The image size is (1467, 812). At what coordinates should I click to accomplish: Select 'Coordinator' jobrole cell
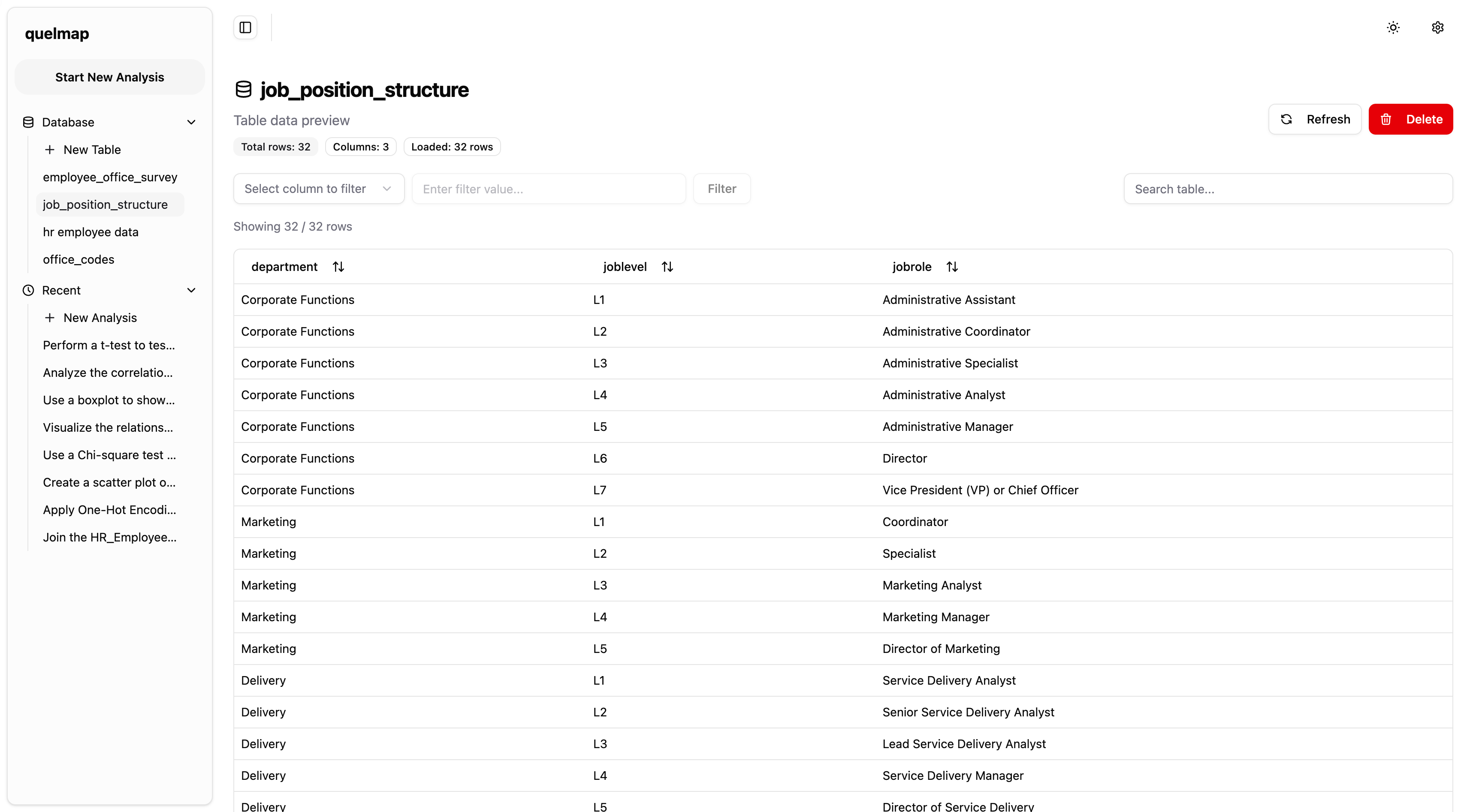point(915,522)
